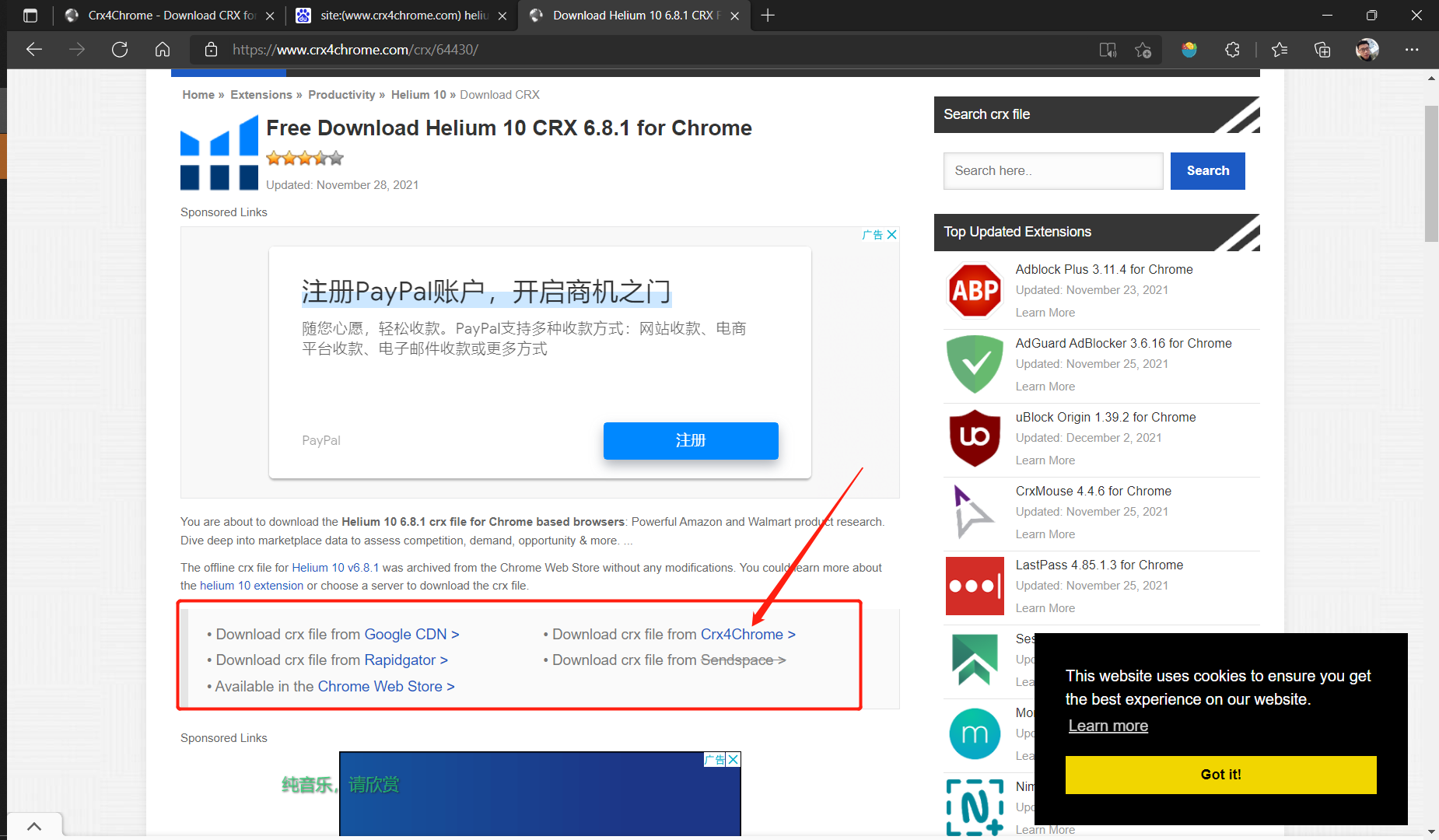Learn More about Adblock Plus
Image resolution: width=1439 pixels, height=840 pixels.
tap(1045, 313)
